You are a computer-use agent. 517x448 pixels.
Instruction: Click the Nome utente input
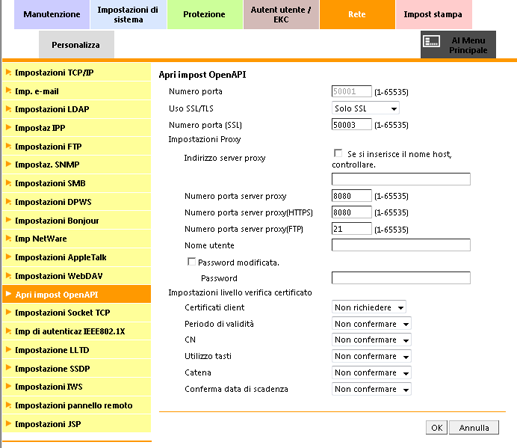tap(401, 245)
